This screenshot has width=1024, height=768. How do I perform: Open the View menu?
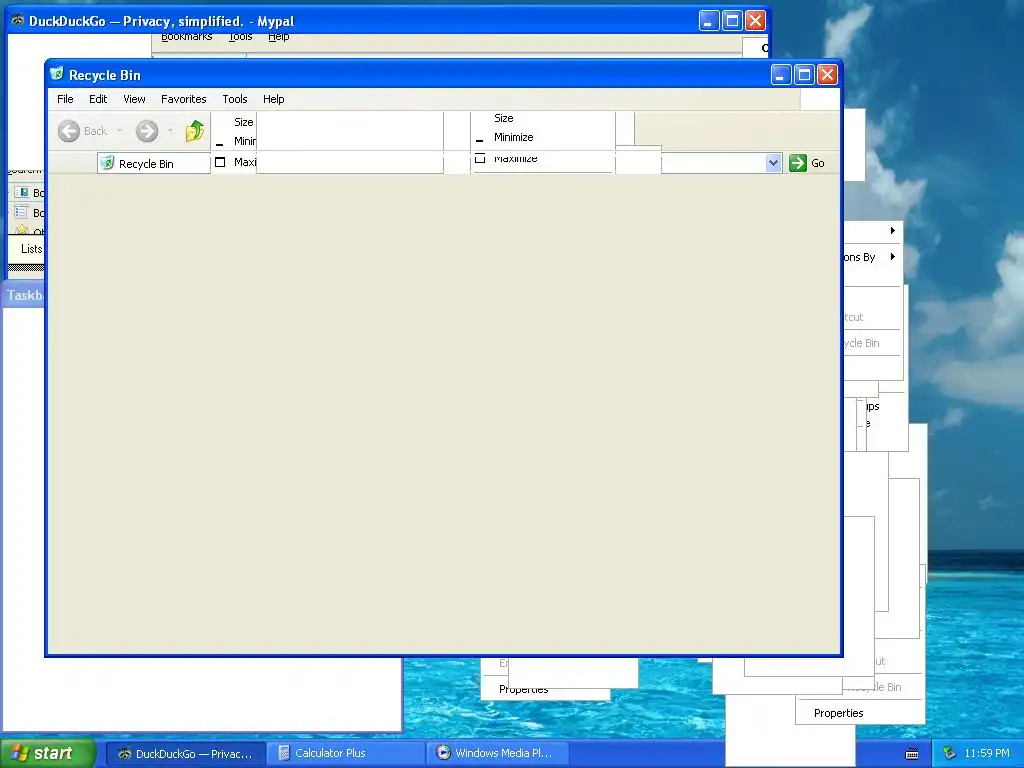tap(135, 99)
